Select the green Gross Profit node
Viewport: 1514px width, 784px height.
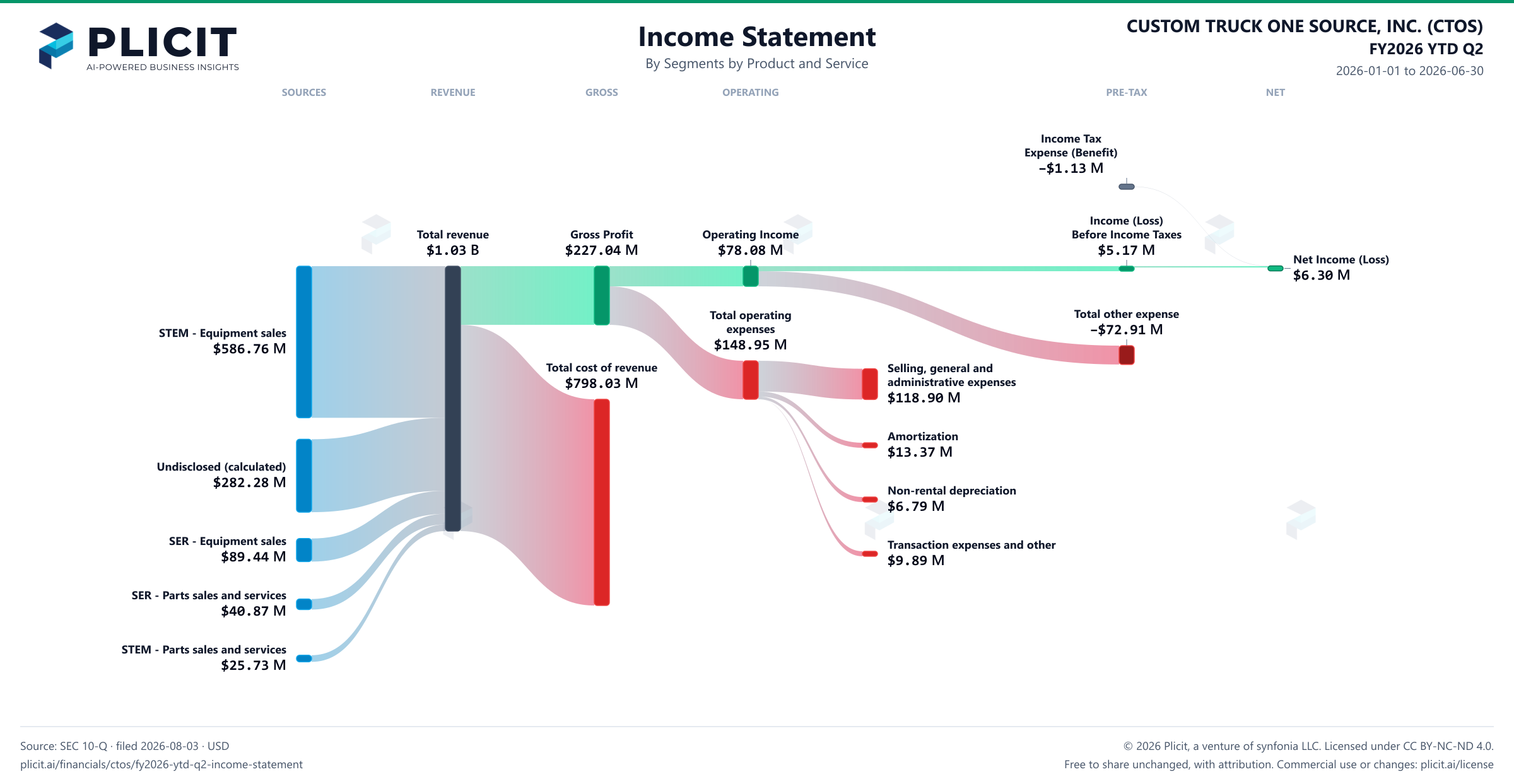click(x=602, y=295)
